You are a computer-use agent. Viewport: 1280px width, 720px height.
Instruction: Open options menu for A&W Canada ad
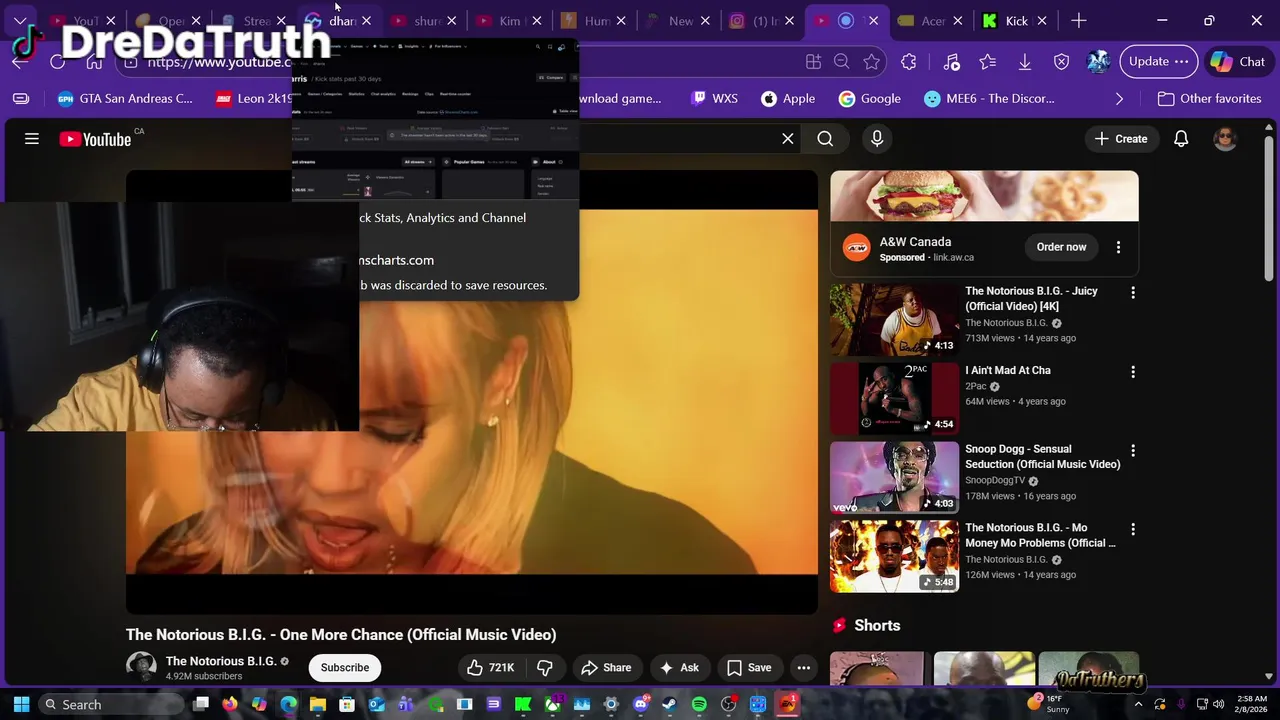(x=1118, y=247)
